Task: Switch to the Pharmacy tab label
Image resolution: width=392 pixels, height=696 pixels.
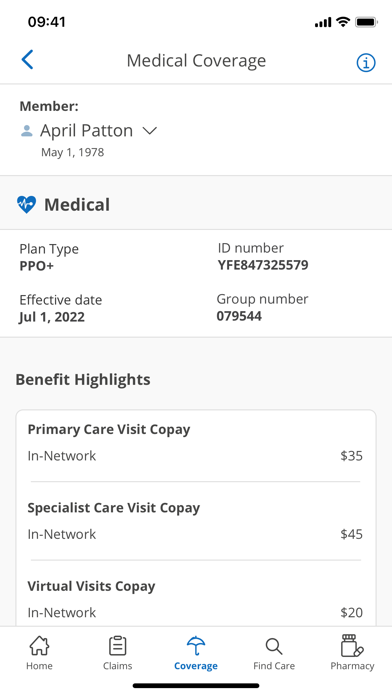Action: [x=352, y=666]
